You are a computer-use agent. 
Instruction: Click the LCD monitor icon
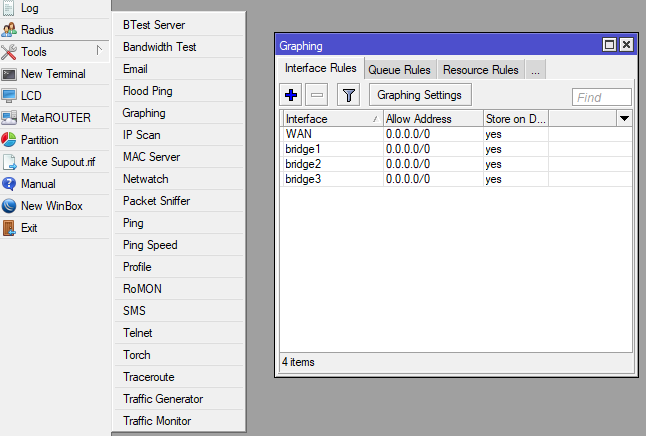10,96
